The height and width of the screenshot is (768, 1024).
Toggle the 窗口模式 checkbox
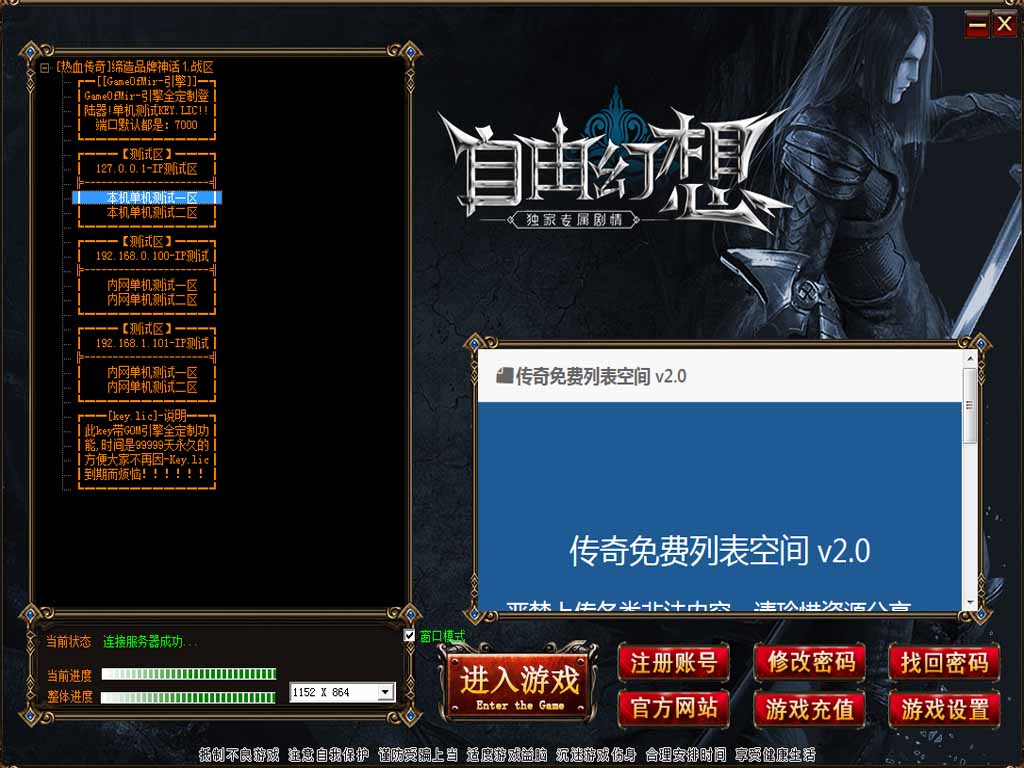(x=409, y=636)
